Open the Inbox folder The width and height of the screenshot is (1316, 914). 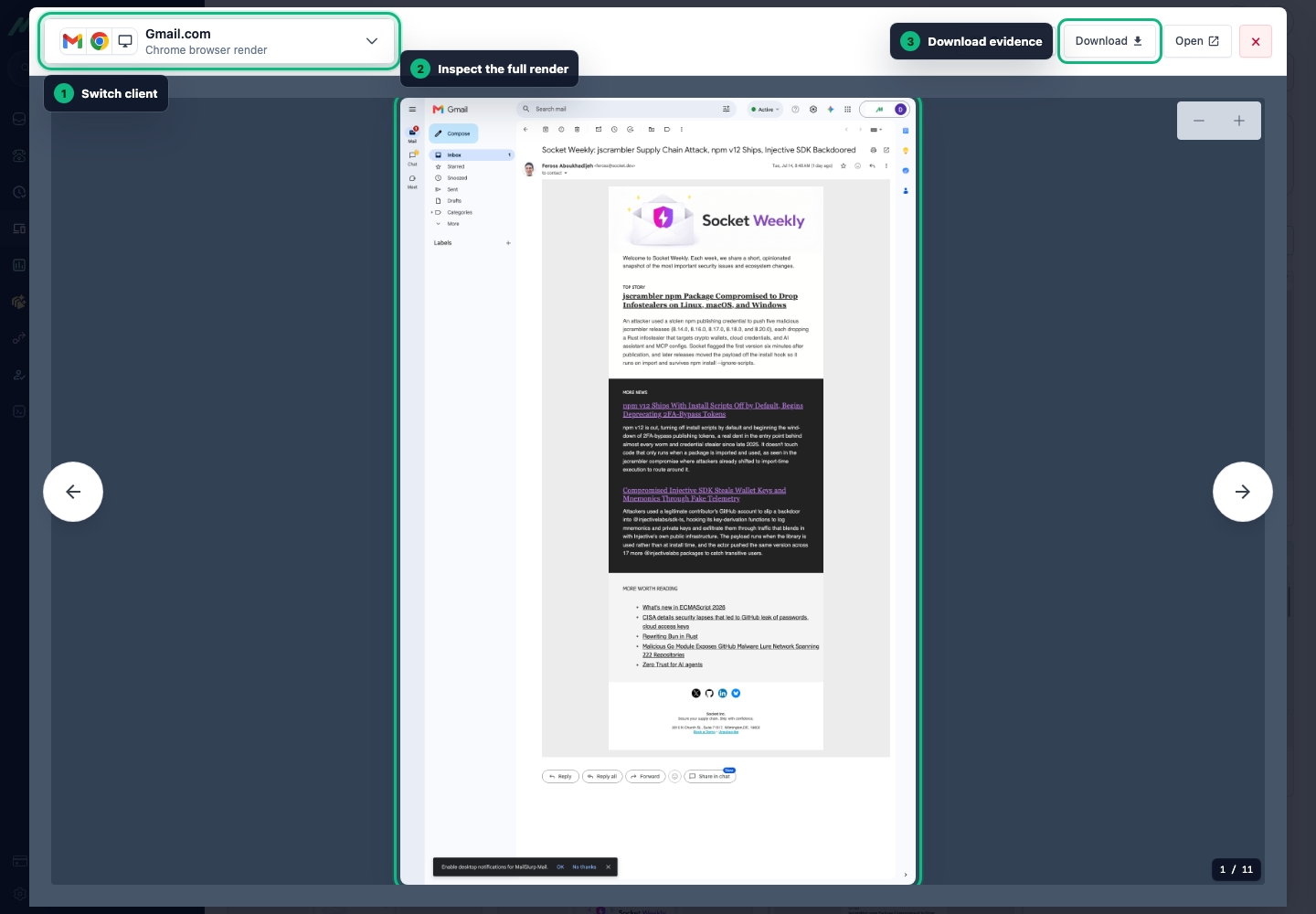pyautogui.click(x=472, y=155)
